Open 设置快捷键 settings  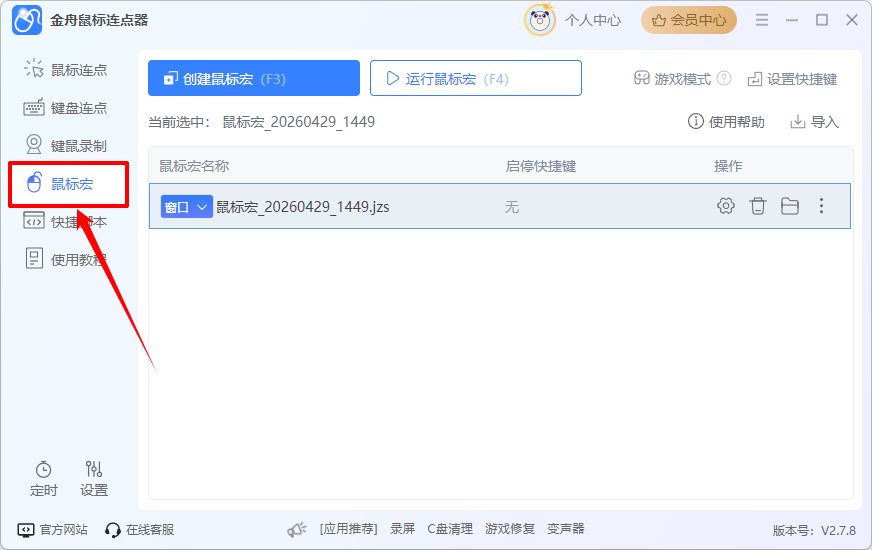tap(792, 80)
